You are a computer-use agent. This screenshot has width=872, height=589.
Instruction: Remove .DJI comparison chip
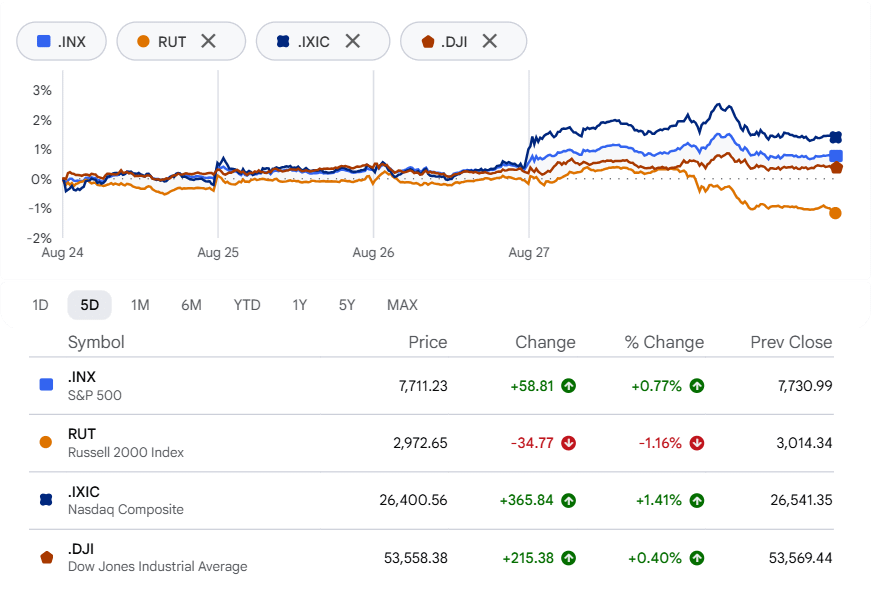coord(489,41)
